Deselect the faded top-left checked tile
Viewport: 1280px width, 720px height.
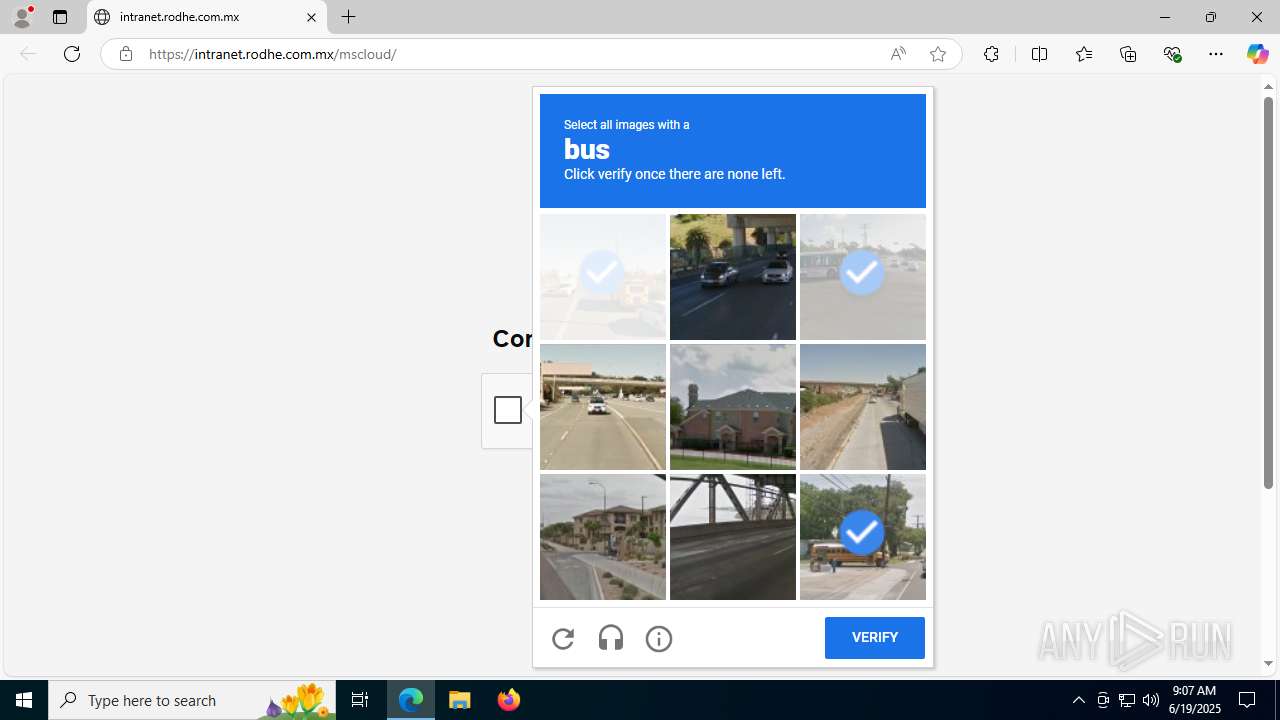tap(603, 277)
